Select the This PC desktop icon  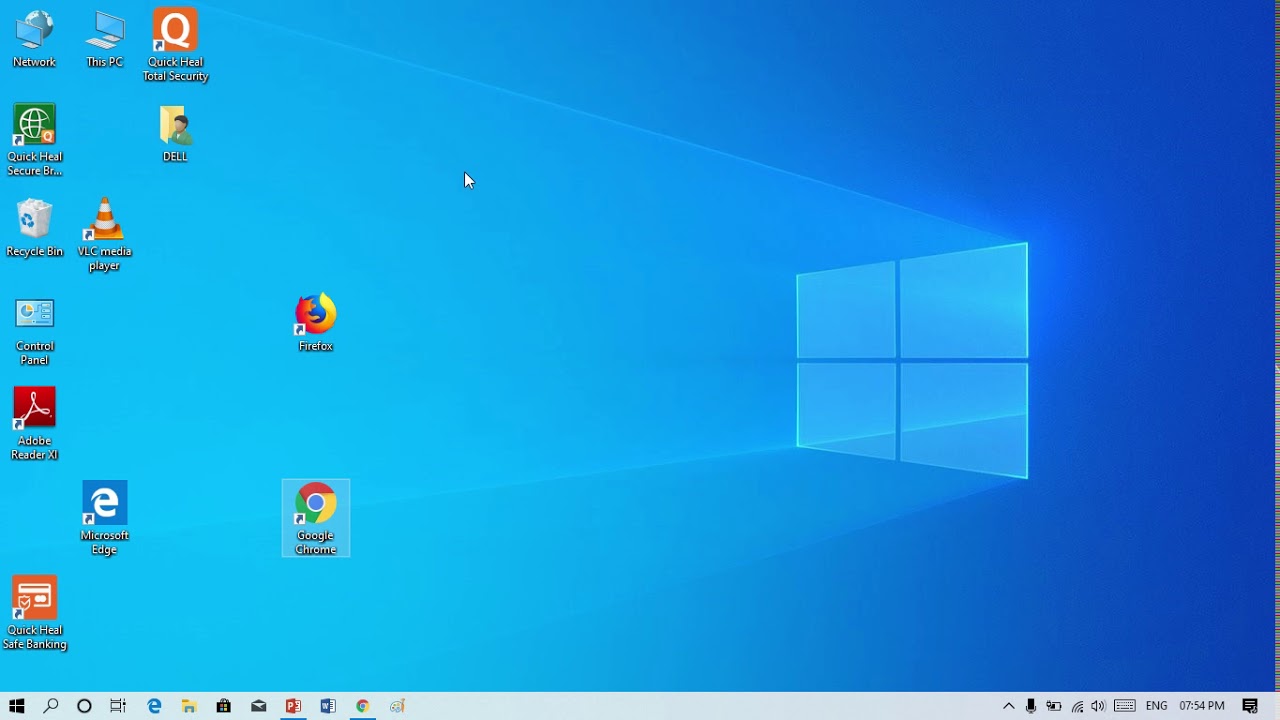(x=104, y=40)
